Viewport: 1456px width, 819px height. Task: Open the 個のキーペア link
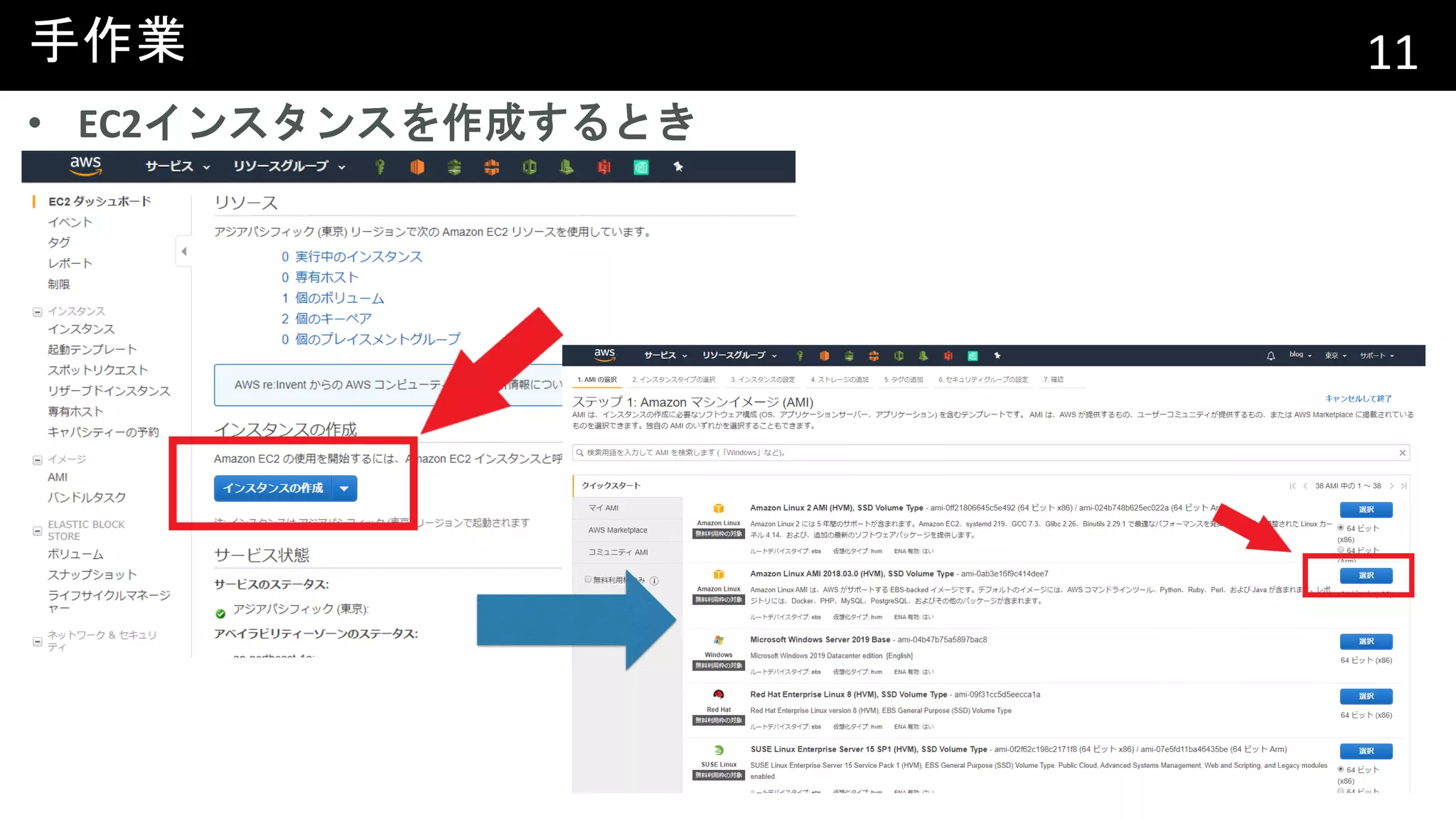coord(333,318)
